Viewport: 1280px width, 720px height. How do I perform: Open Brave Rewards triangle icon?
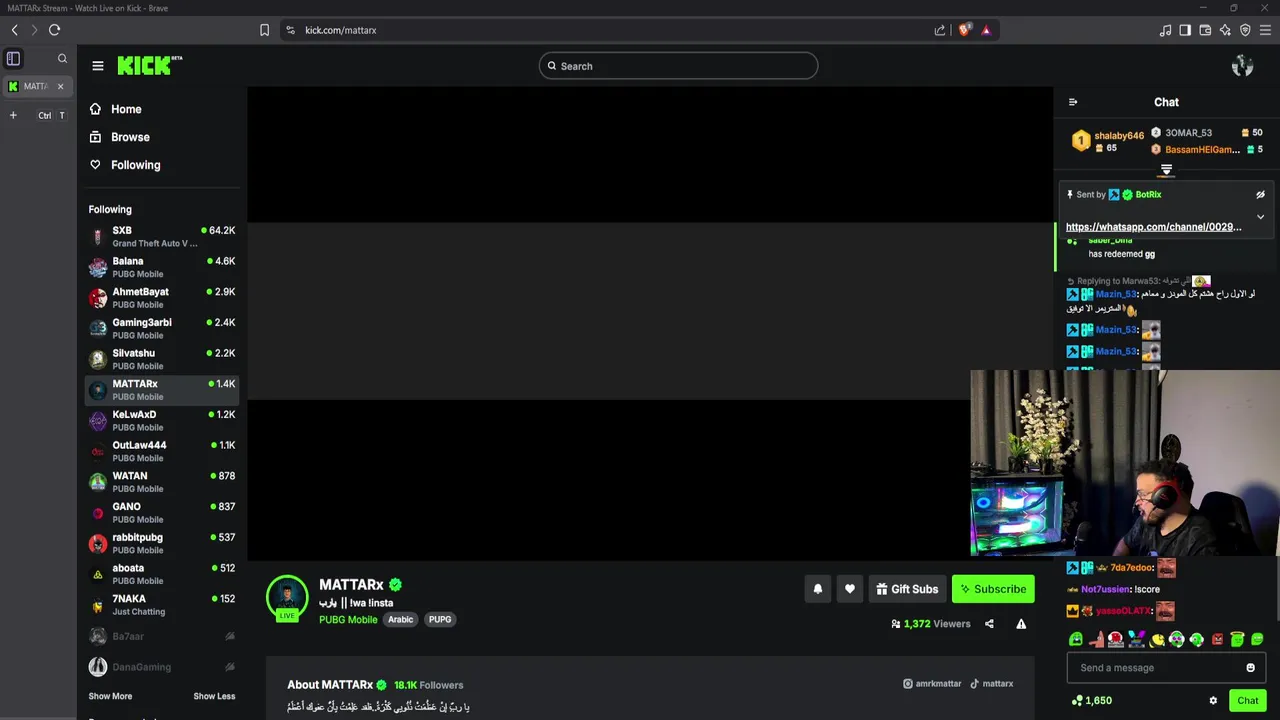986,30
